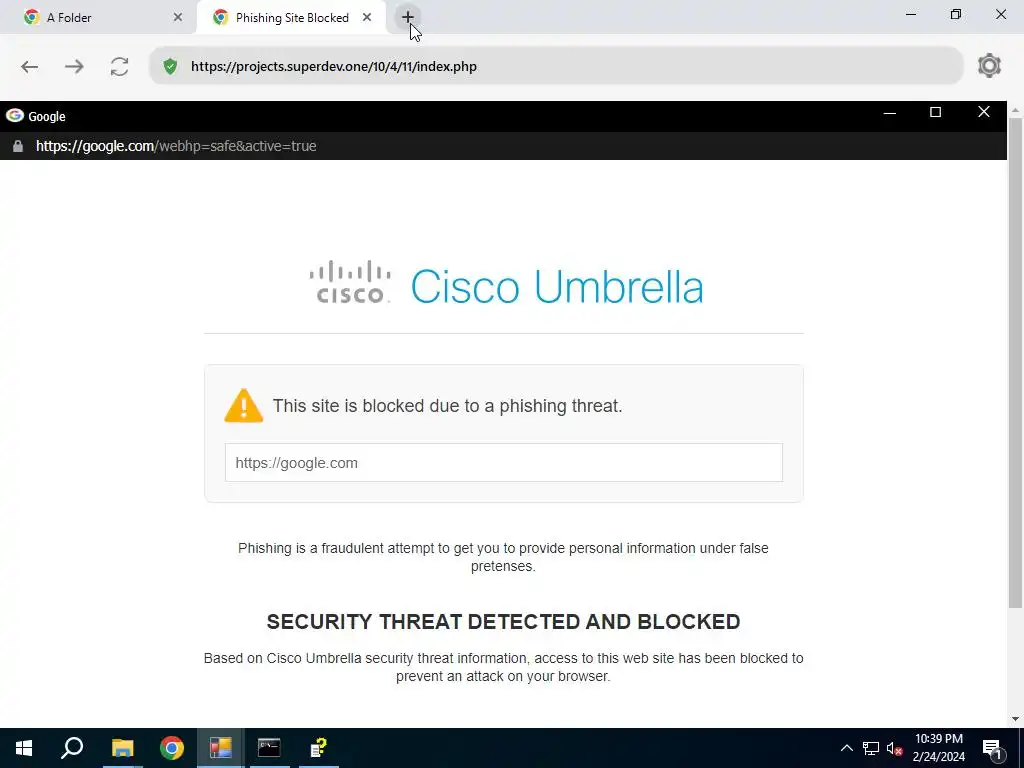Viewport: 1024px width, 768px height.
Task: Open Chrome from the taskbar
Action: pyautogui.click(x=172, y=748)
